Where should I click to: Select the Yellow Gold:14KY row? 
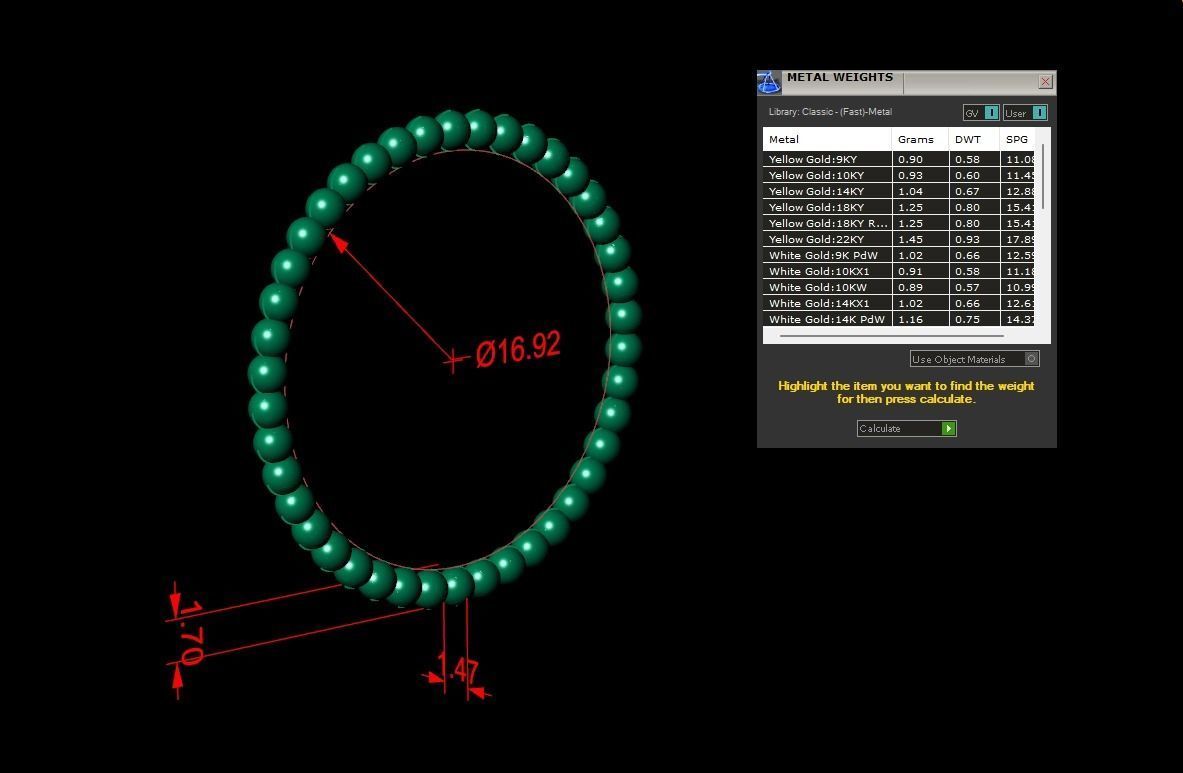click(898, 191)
